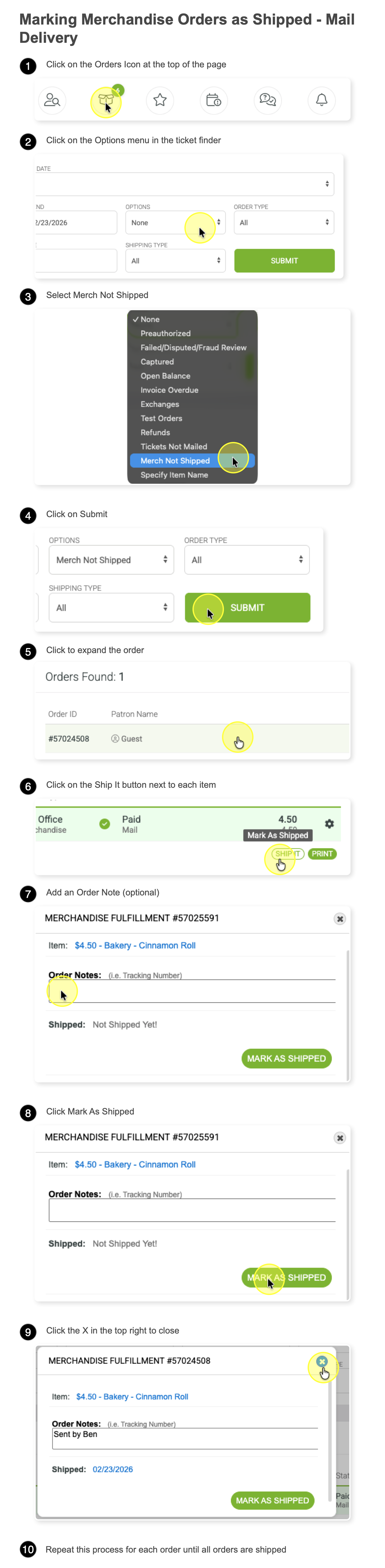The width and height of the screenshot is (385, 1568).
Task: Click the green Print button
Action: tap(322, 853)
